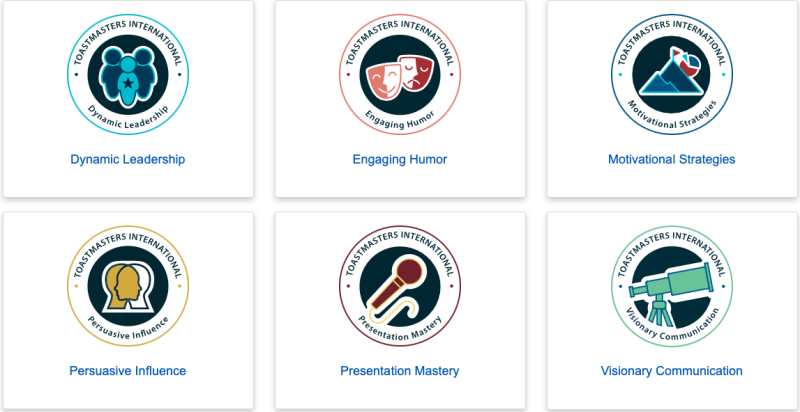The height and width of the screenshot is (412, 800).
Task: Click the dark red sad mask
Action: 416,74
